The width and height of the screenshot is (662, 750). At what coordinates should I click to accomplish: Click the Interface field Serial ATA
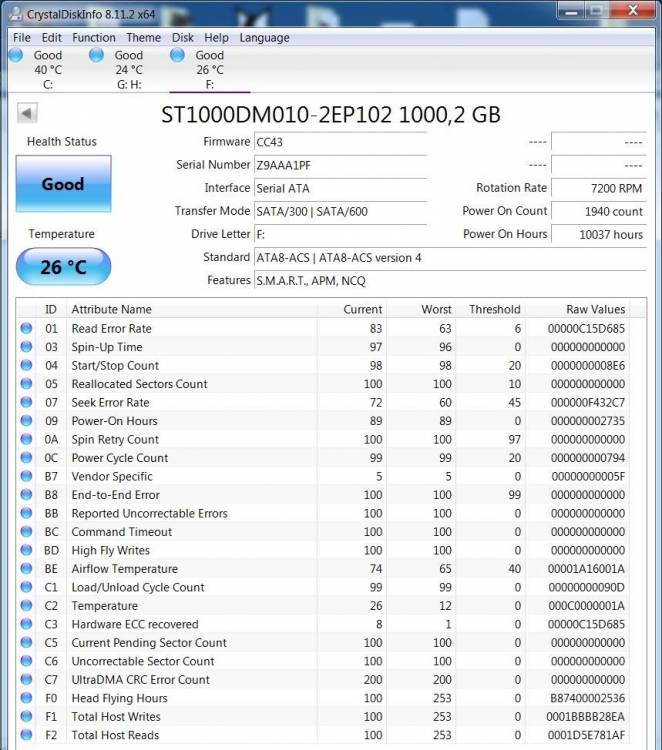(340, 188)
